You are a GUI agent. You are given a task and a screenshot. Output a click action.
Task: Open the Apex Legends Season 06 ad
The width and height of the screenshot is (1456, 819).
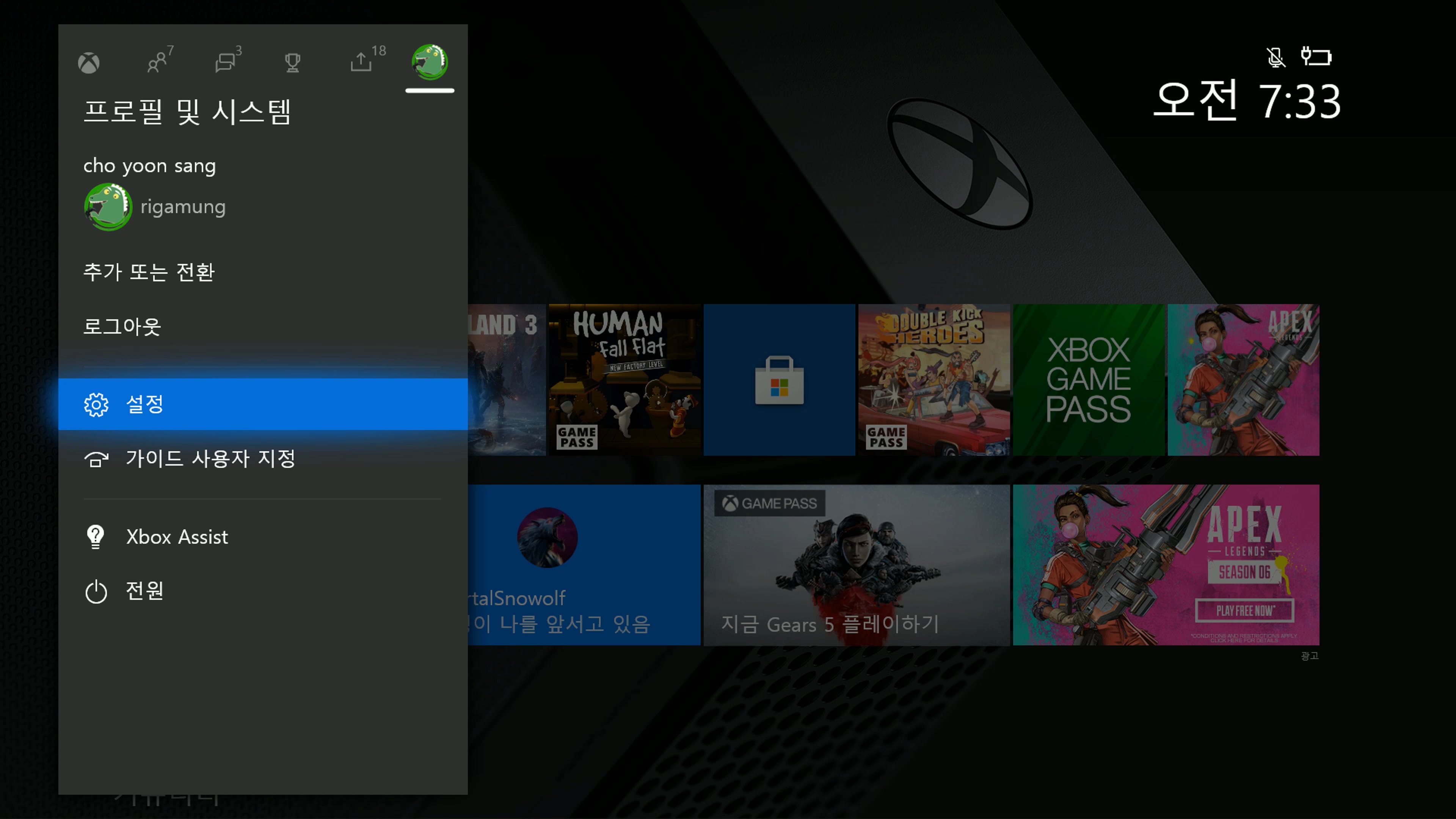click(x=1166, y=565)
